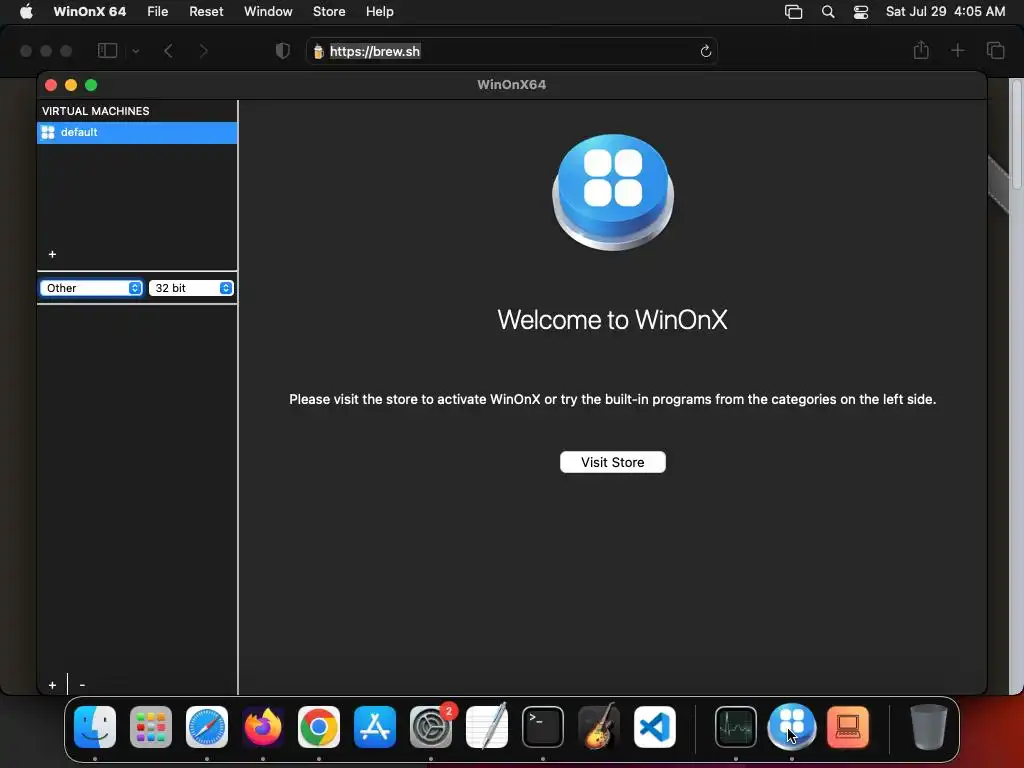1024x768 pixels.
Task: Open Control Center in menu bar
Action: (861, 12)
